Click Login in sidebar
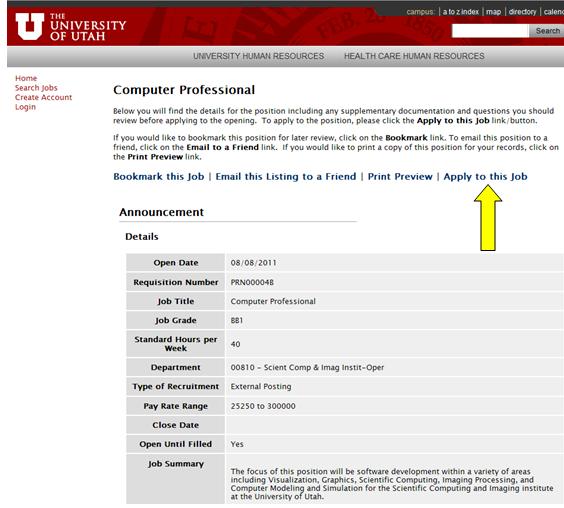This screenshot has width=564, height=508. (x=25, y=107)
